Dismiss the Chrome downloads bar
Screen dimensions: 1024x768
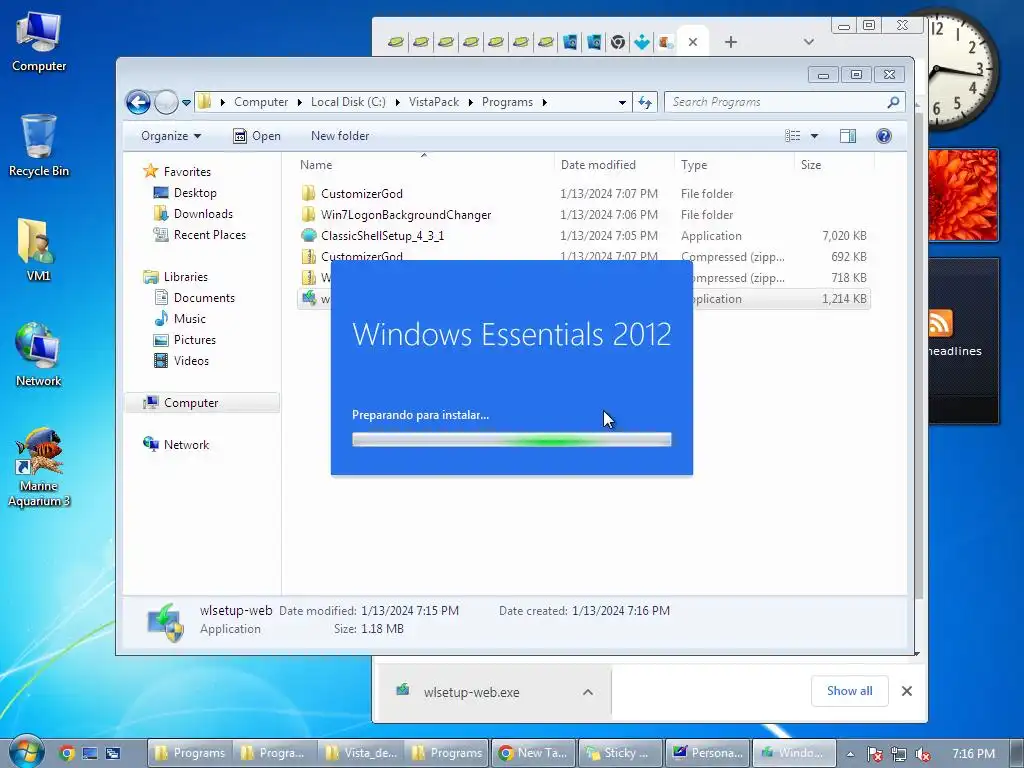click(x=906, y=691)
